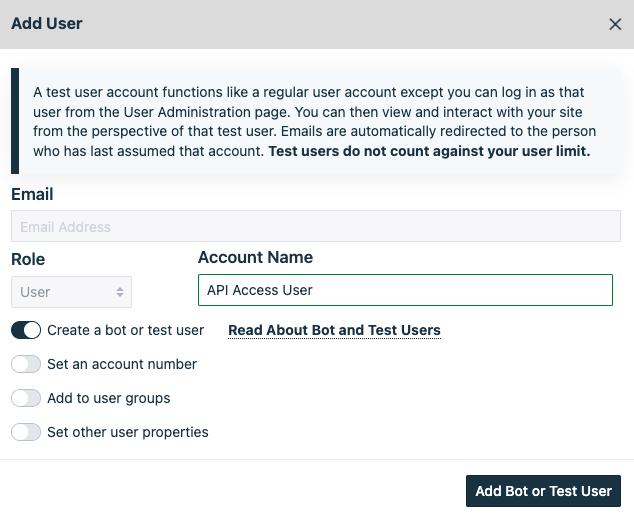634x520 pixels.
Task: Enable the Set an account number switch
Action: coord(26,364)
